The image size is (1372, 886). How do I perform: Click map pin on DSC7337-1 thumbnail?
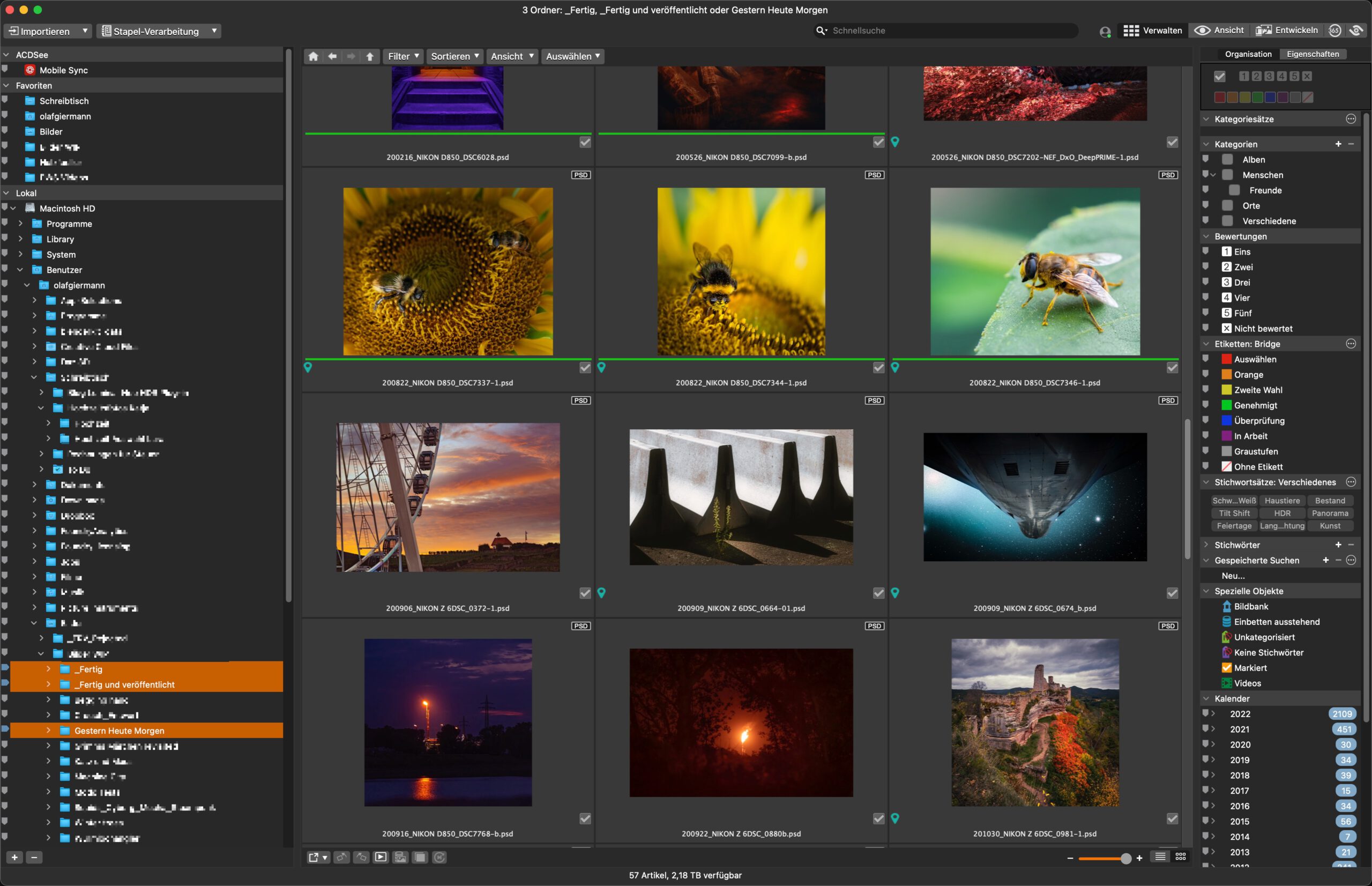pos(308,367)
